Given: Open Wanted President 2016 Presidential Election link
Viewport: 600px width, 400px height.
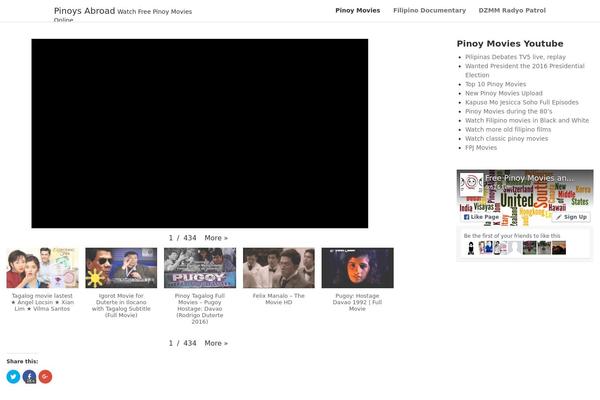Looking at the screenshot, I should tap(525, 71).
